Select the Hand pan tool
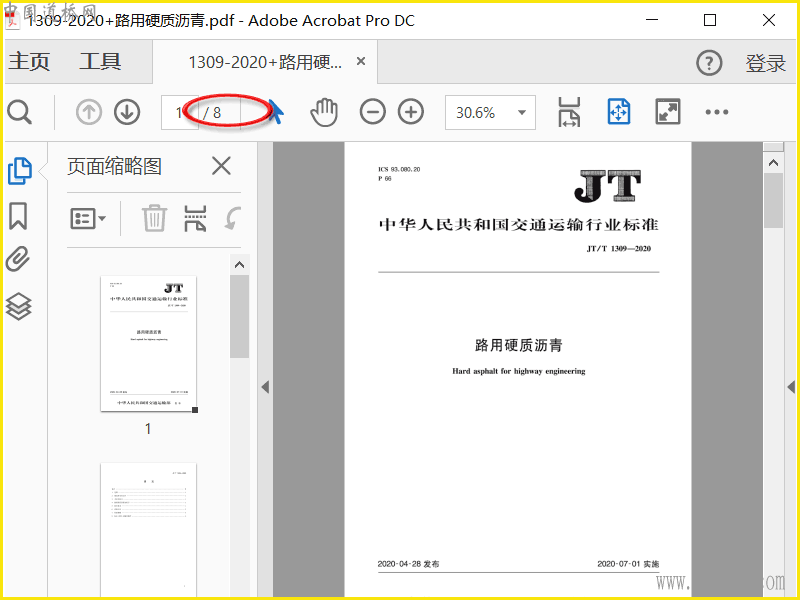Image resolution: width=800 pixels, height=600 pixels. [x=324, y=112]
